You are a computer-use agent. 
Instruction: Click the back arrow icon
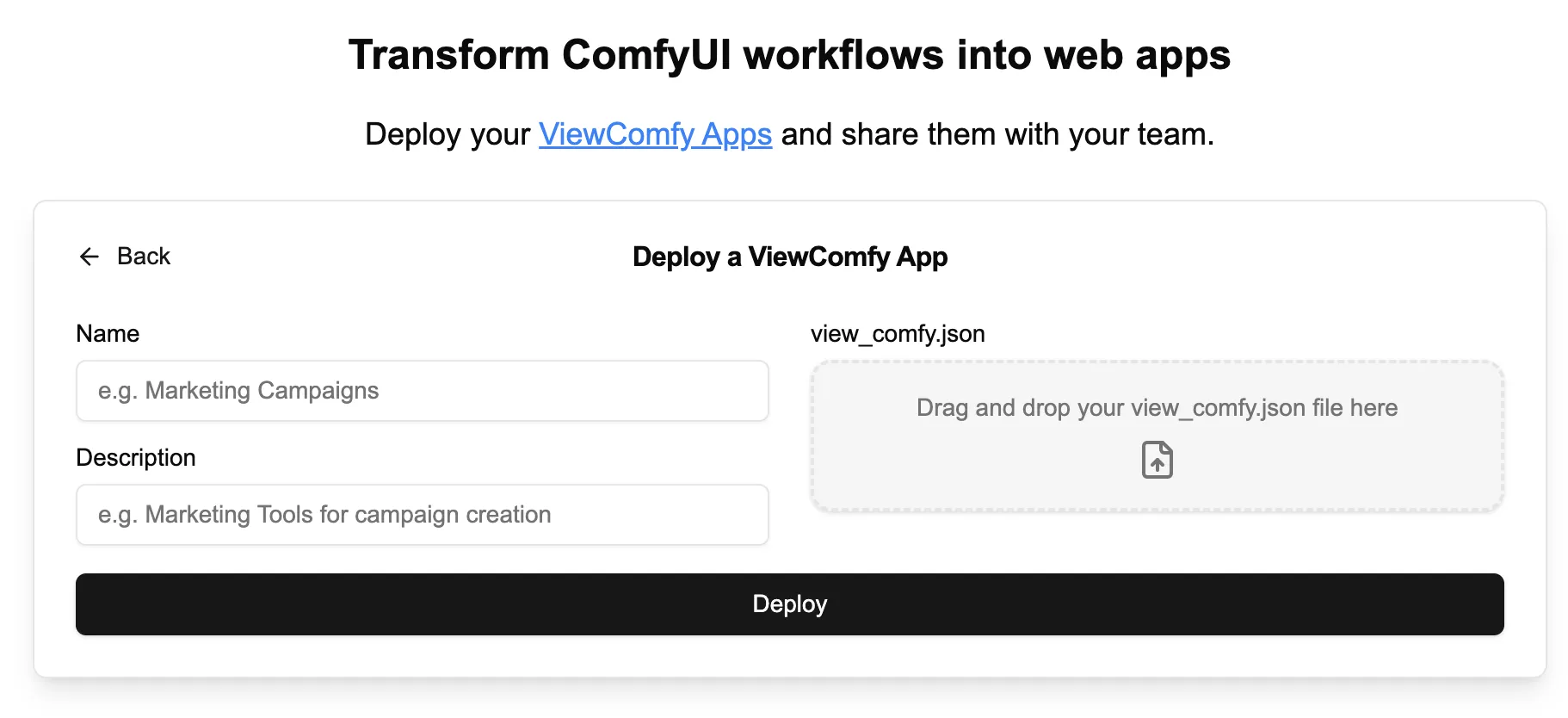(x=90, y=257)
